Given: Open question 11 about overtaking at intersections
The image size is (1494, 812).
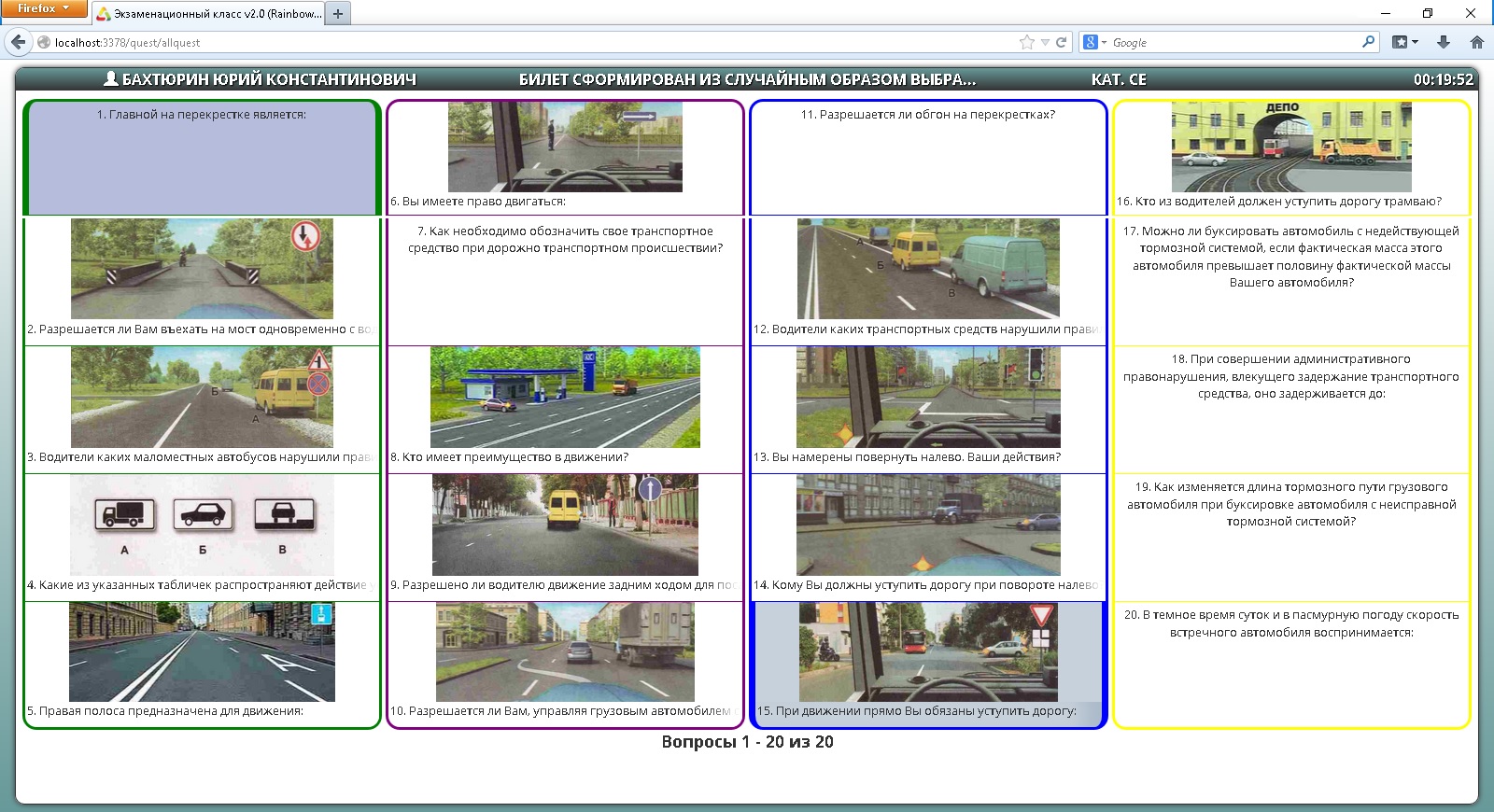Looking at the screenshot, I should (x=928, y=158).
